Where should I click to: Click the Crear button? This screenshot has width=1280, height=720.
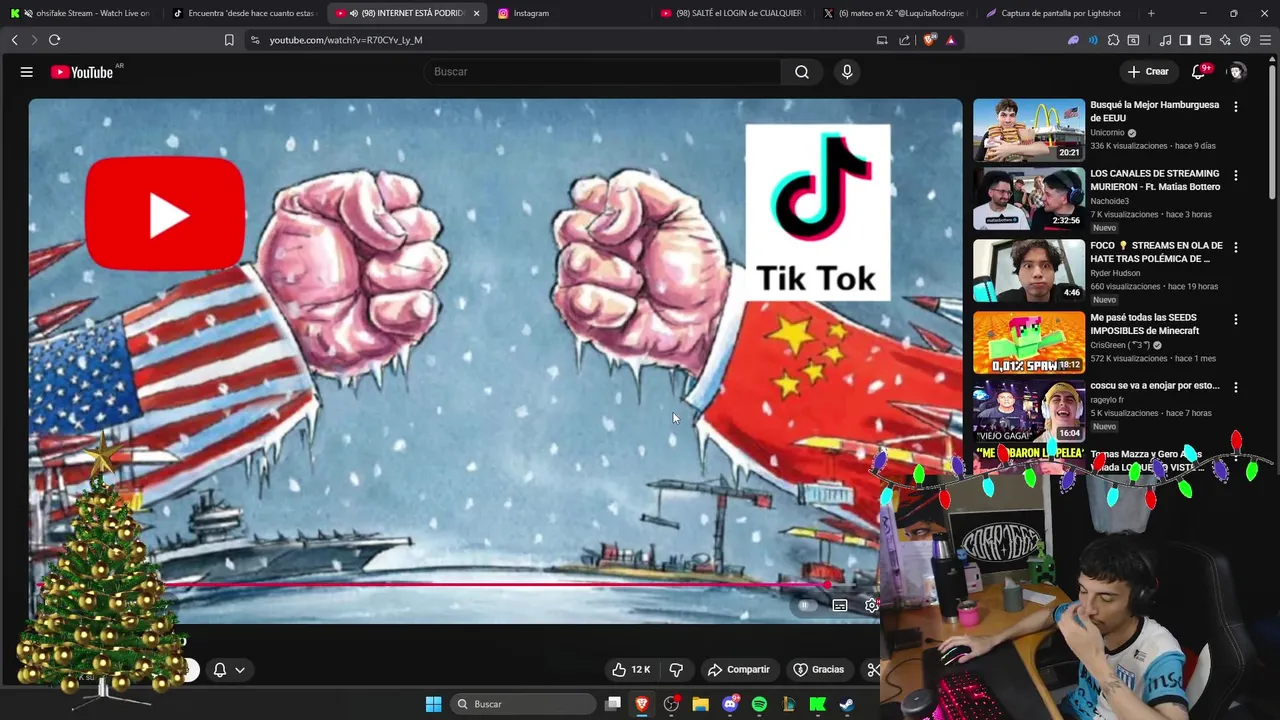point(1148,72)
